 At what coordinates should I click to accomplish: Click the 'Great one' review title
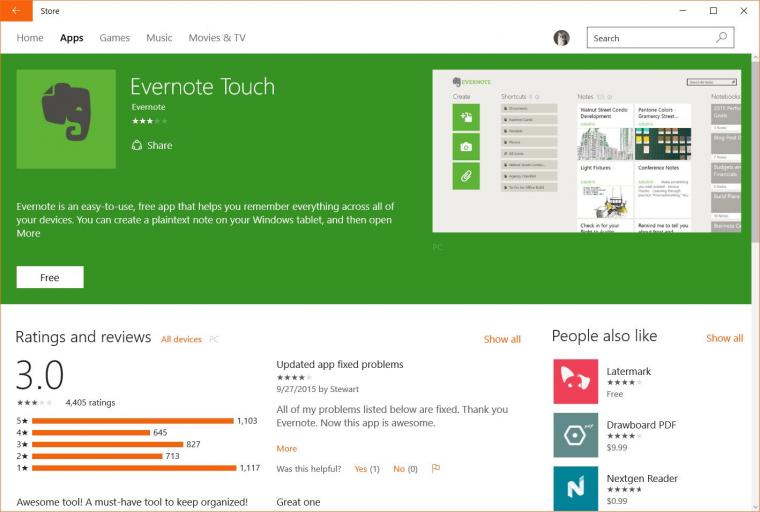coord(298,502)
